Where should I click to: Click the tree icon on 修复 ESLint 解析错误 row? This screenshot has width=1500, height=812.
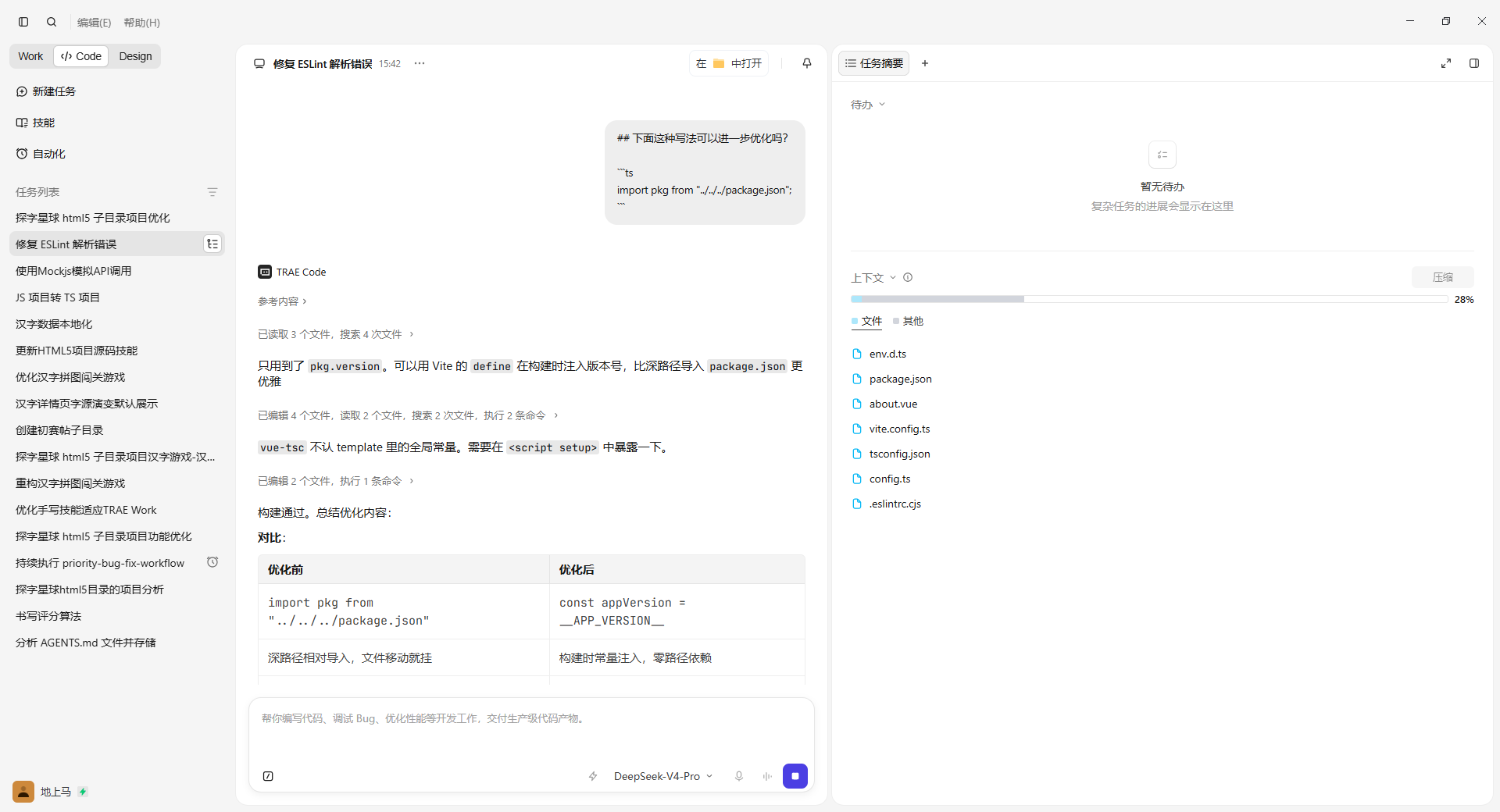(x=212, y=244)
